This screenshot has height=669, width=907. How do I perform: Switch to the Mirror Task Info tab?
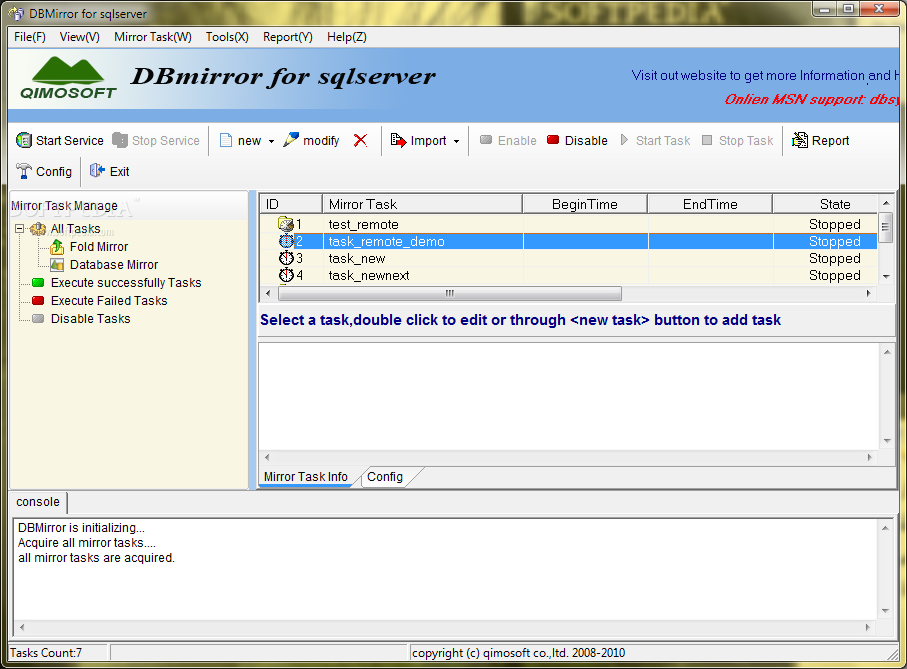[305, 476]
